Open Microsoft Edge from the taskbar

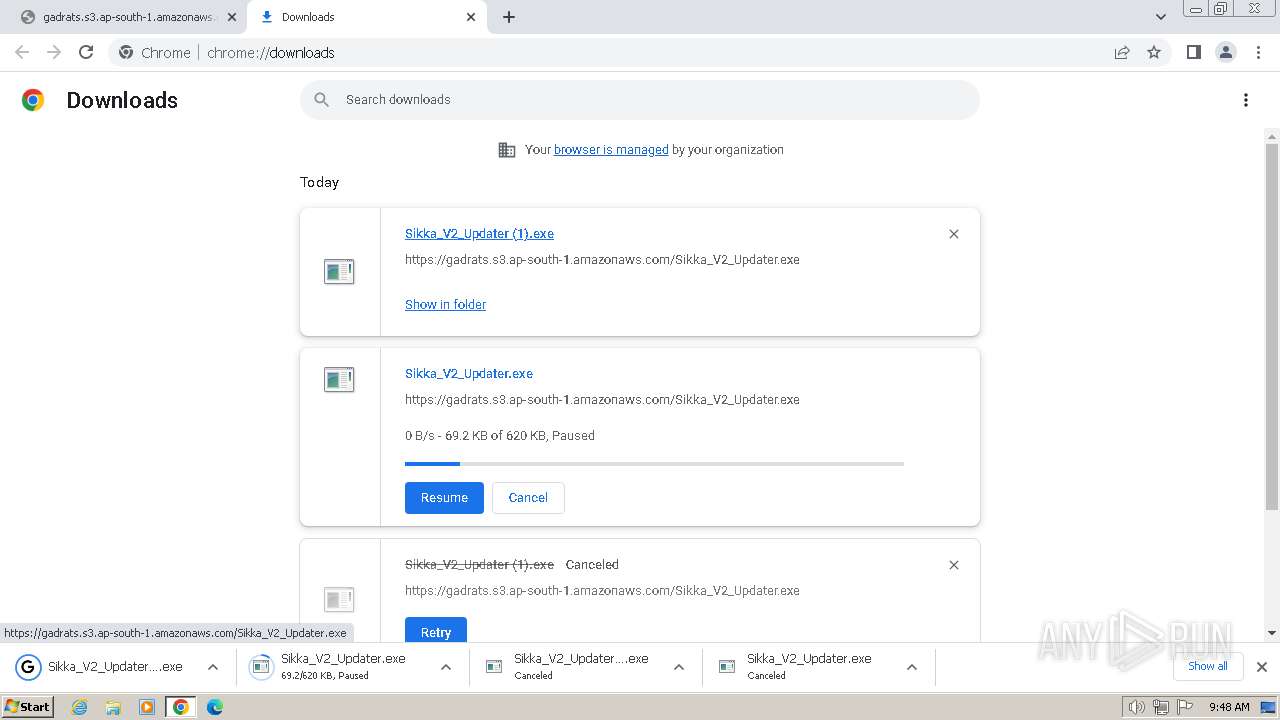point(215,707)
